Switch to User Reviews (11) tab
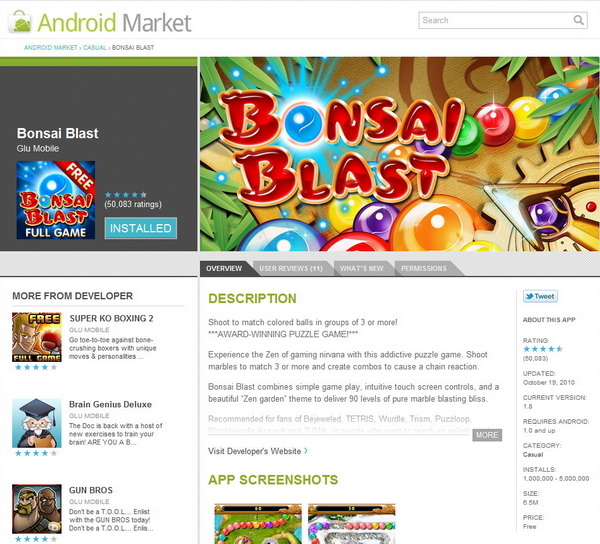Screen dimensions: 600x544 291,268
